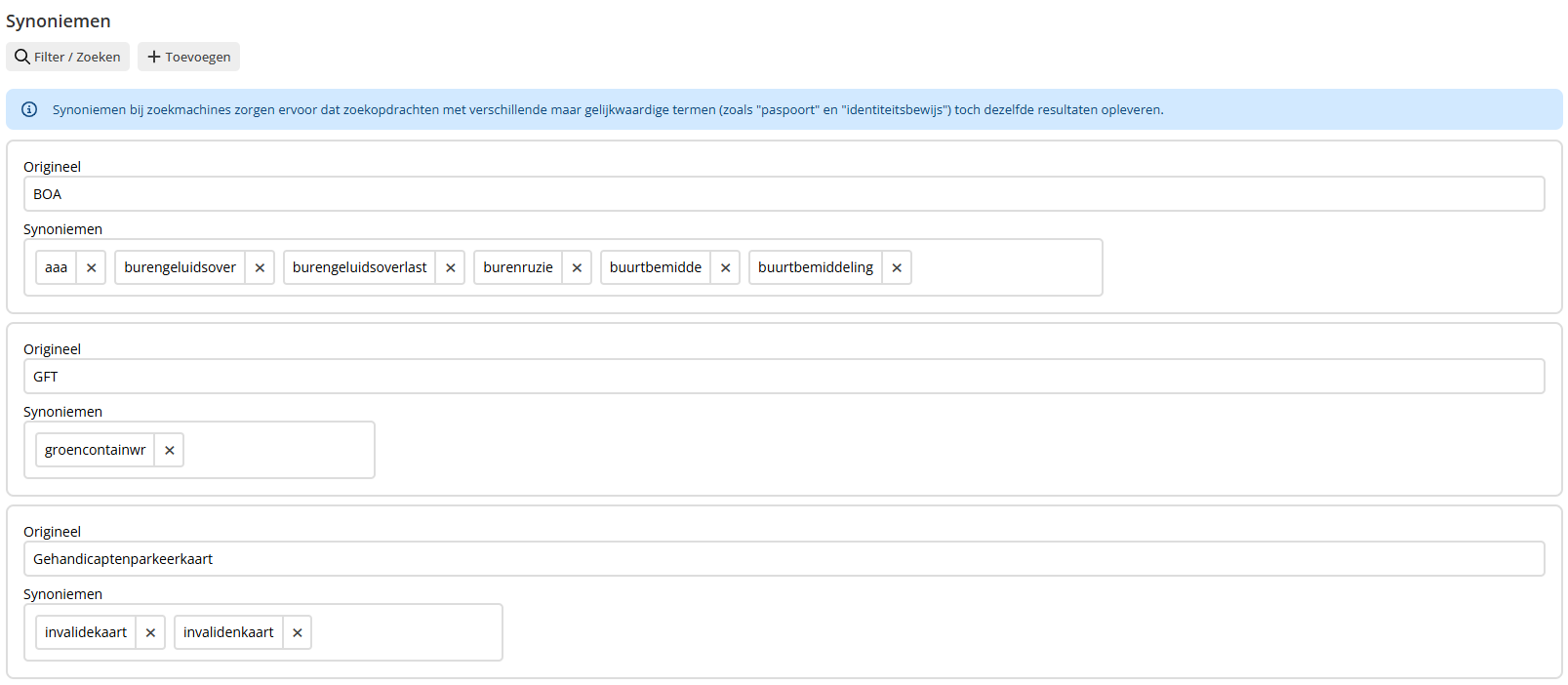The height and width of the screenshot is (685, 1568).
Task: Edit the Origineel field containing BOA
Action: pyautogui.click(x=784, y=194)
